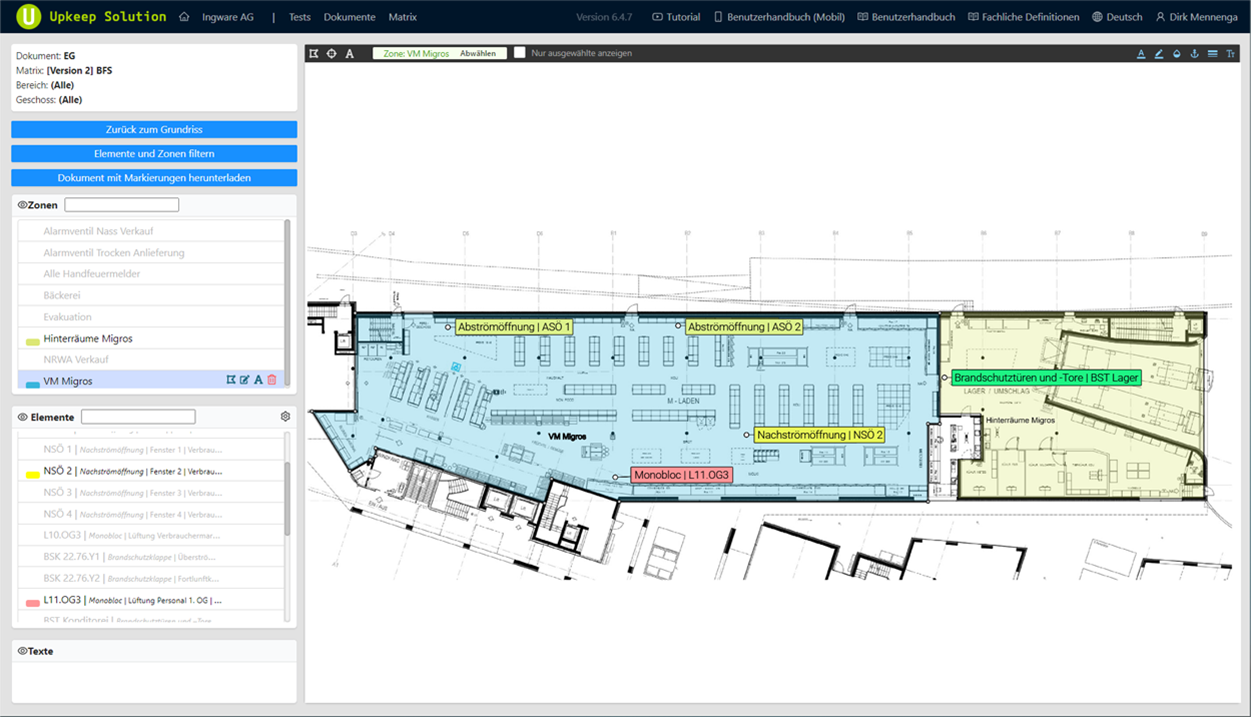Click the anchor icon in plan toolbar
Viewport: 1251px width, 717px height.
(1194, 53)
